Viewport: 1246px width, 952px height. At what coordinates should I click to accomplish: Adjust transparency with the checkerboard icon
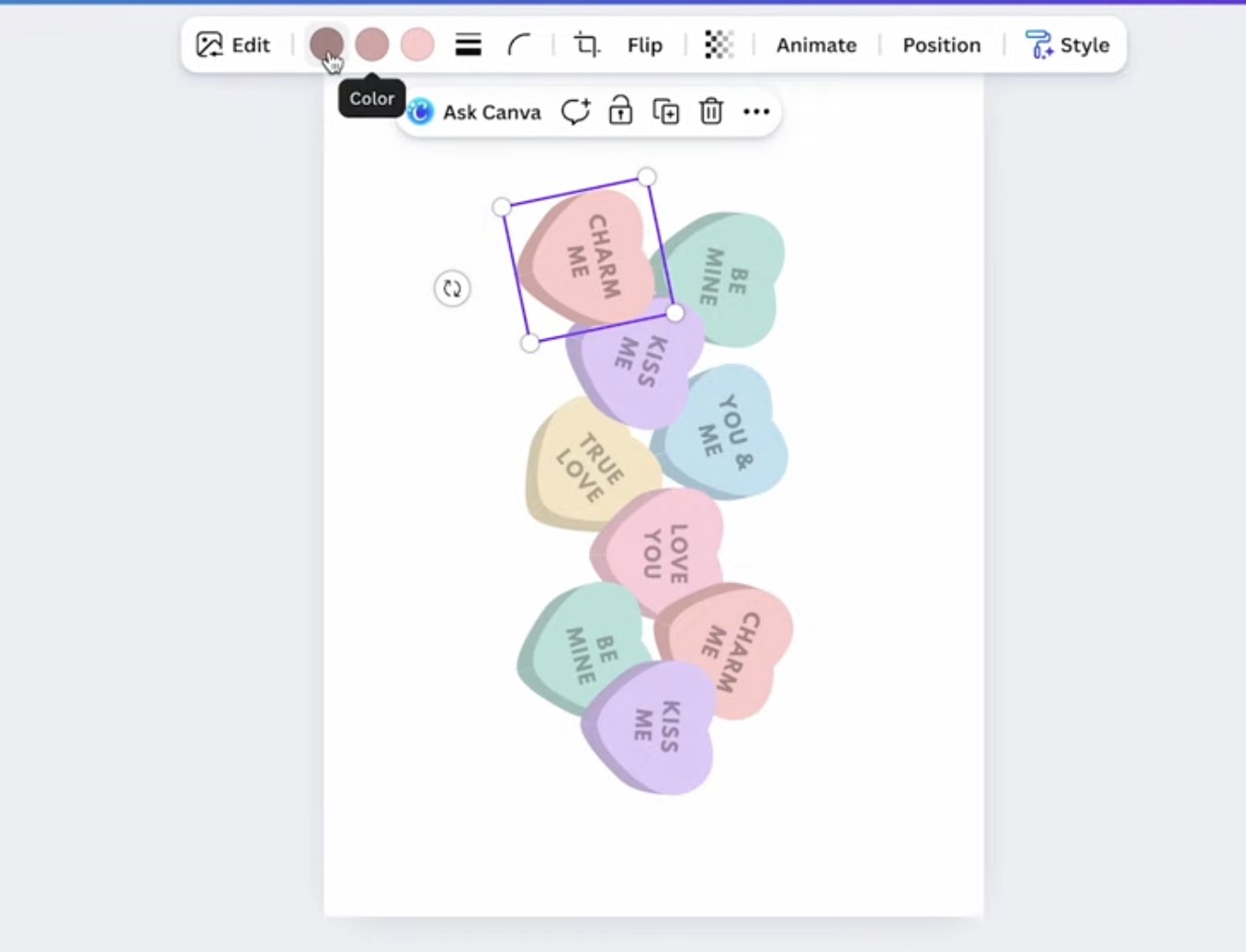(x=719, y=45)
